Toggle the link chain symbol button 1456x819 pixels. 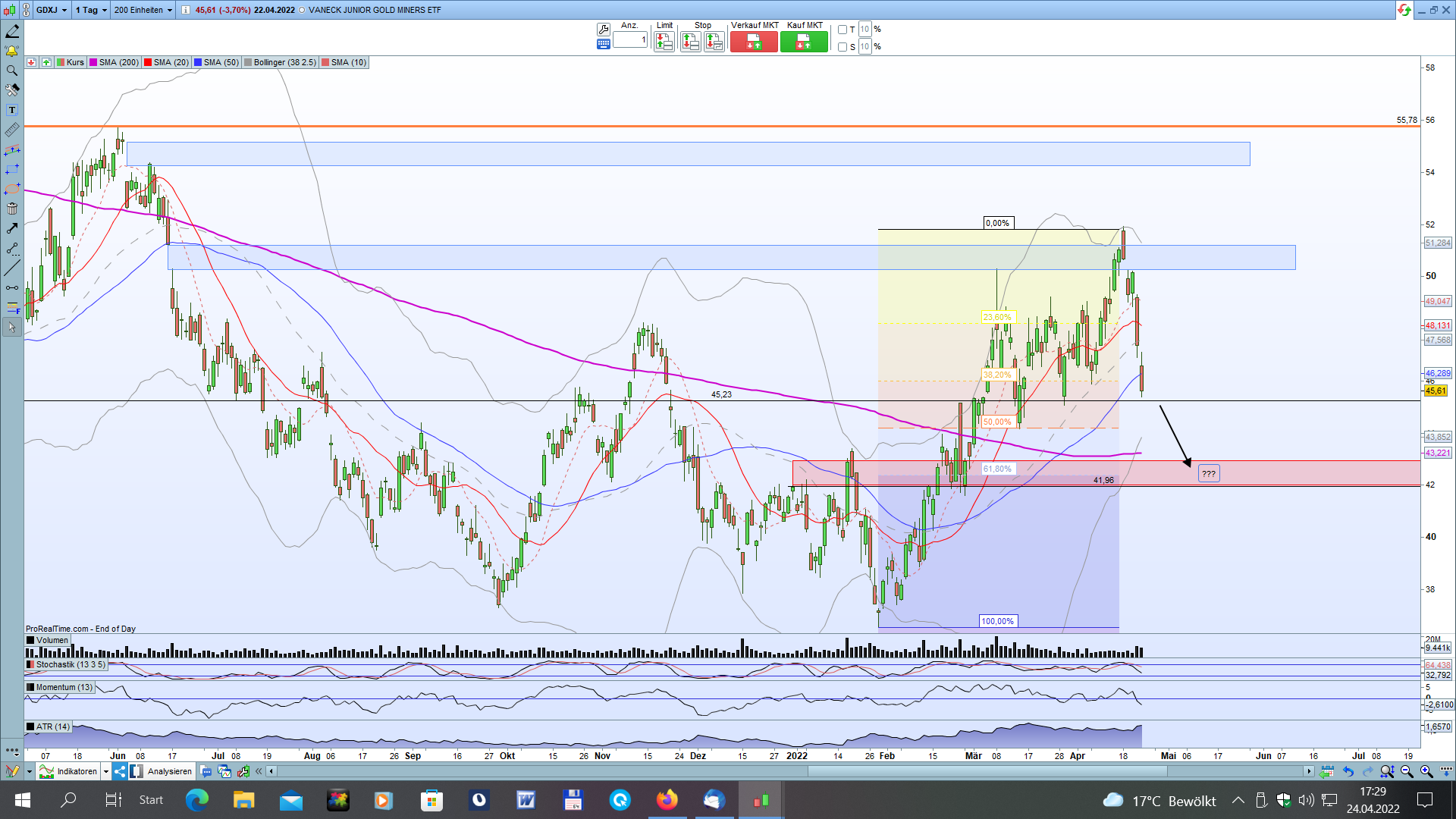point(27,10)
